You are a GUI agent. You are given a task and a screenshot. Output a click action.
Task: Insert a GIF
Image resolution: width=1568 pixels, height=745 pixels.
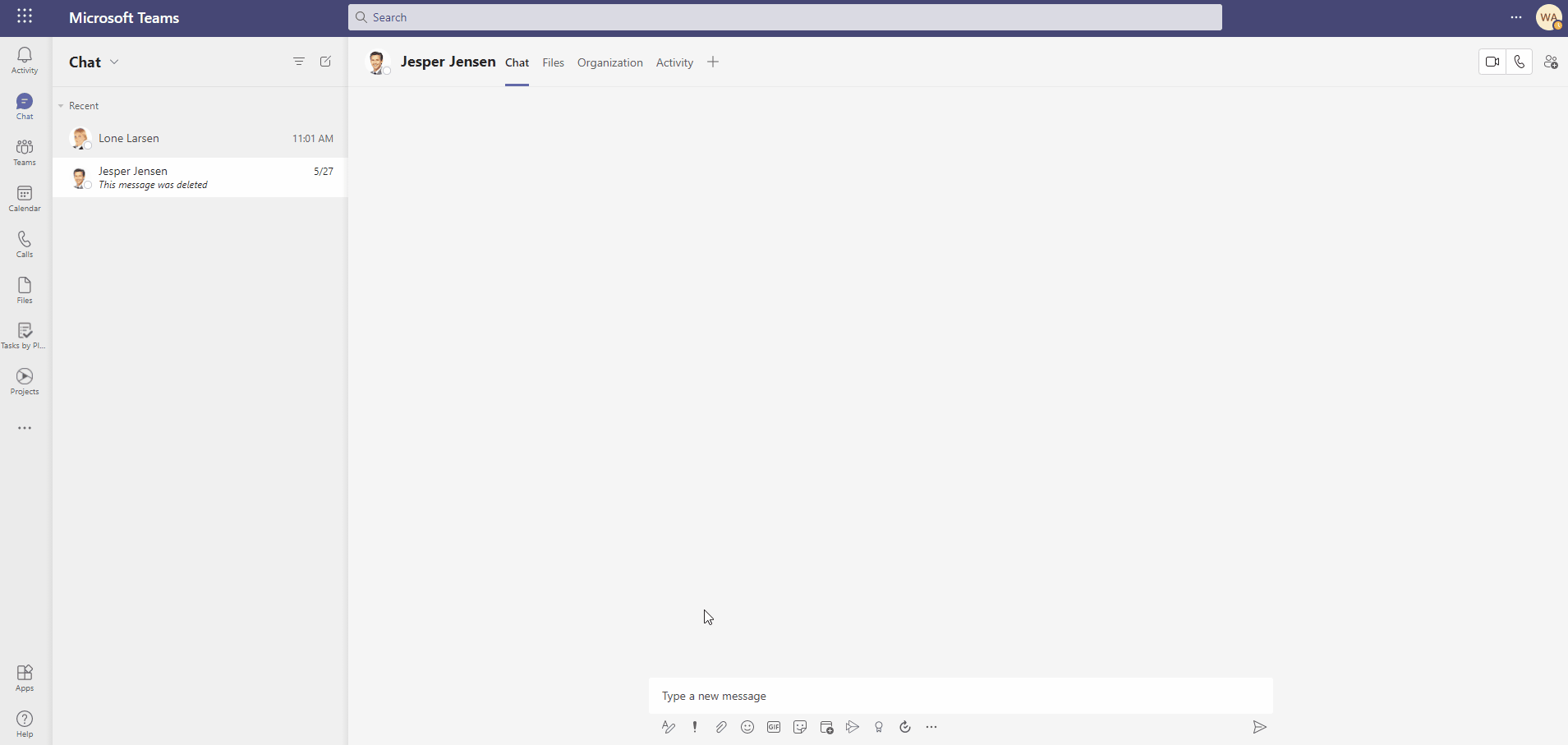click(x=774, y=727)
